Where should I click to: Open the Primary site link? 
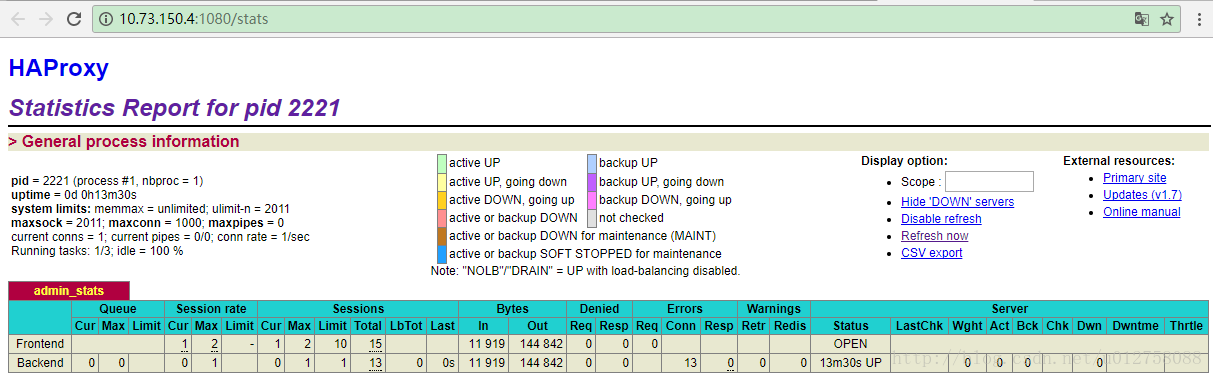click(1134, 178)
